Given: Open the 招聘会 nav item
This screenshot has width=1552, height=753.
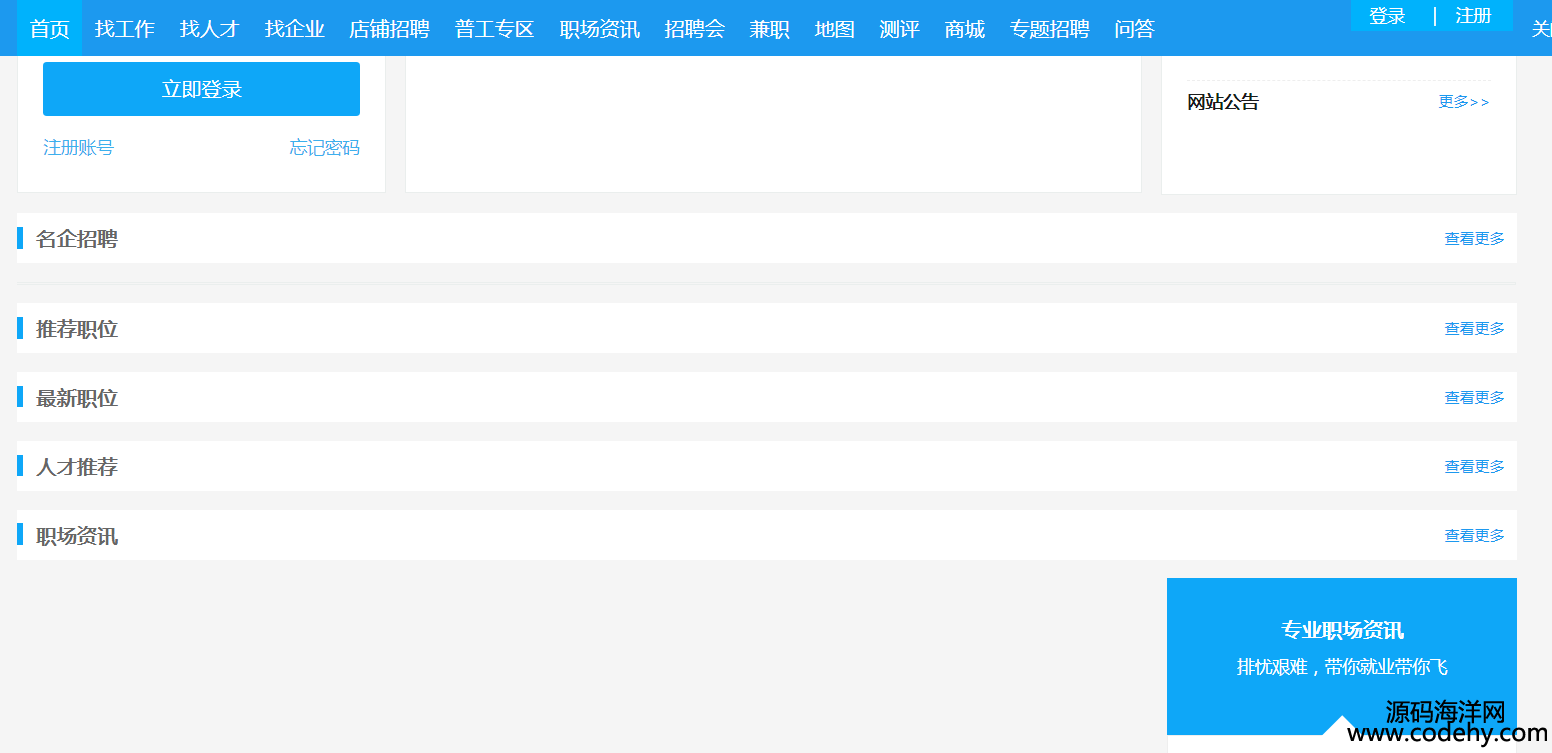Looking at the screenshot, I should coord(695,29).
